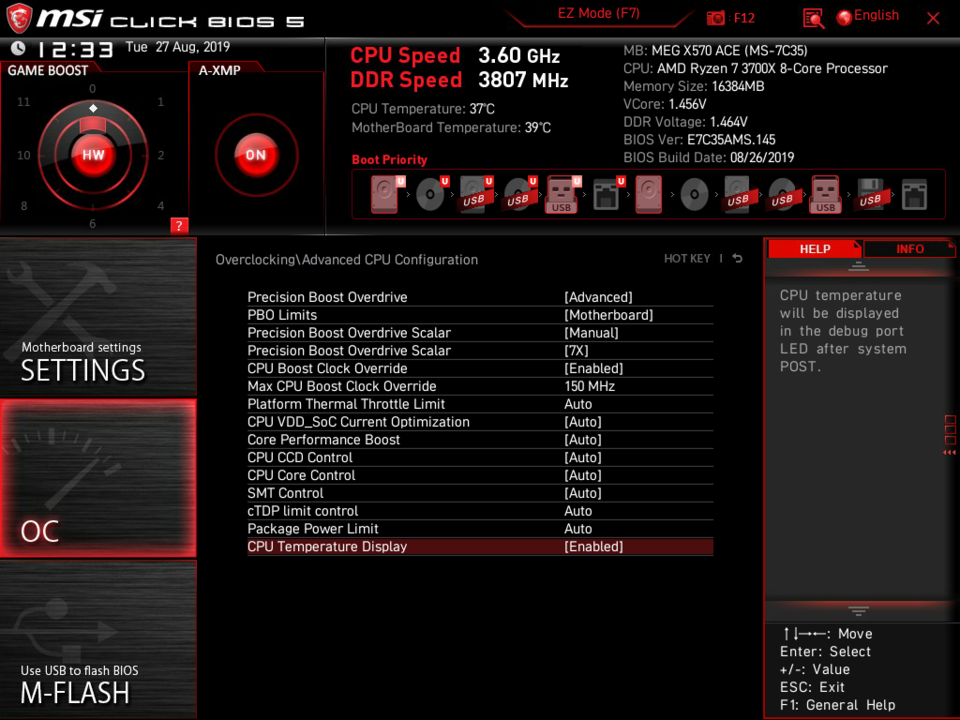The height and width of the screenshot is (720, 960).
Task: Change Core Performance Boost [Auto] value
Action: click(x=583, y=439)
